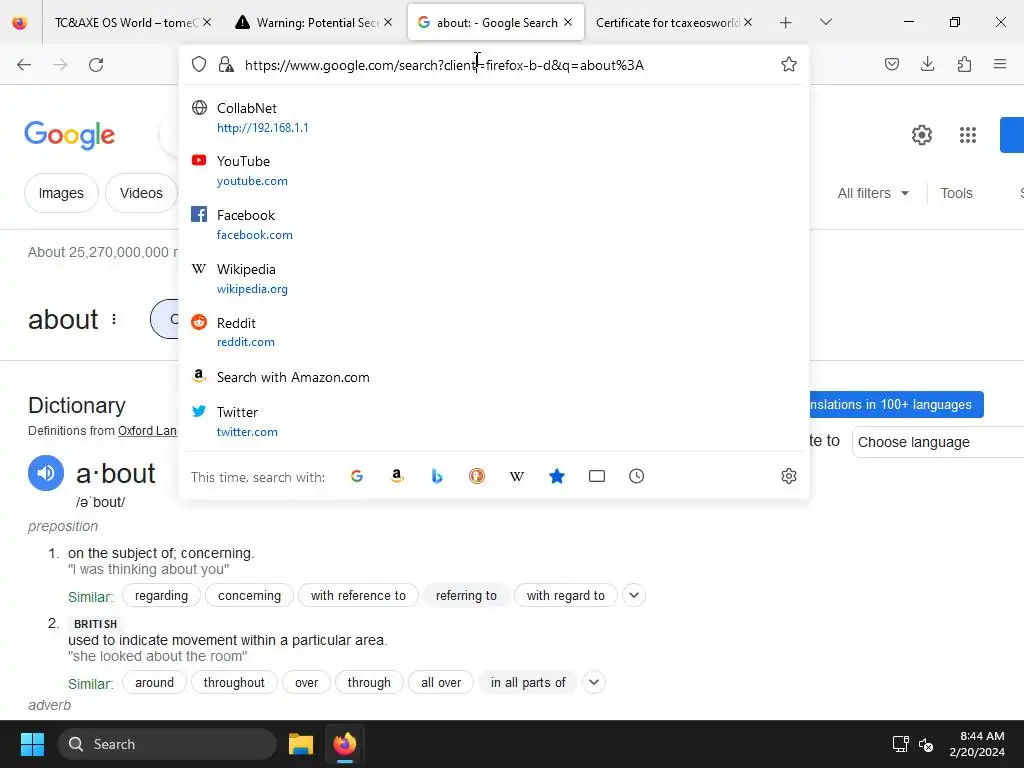Search in Bookmarks star icon
Screen dimensions: 1024x768
556,476
